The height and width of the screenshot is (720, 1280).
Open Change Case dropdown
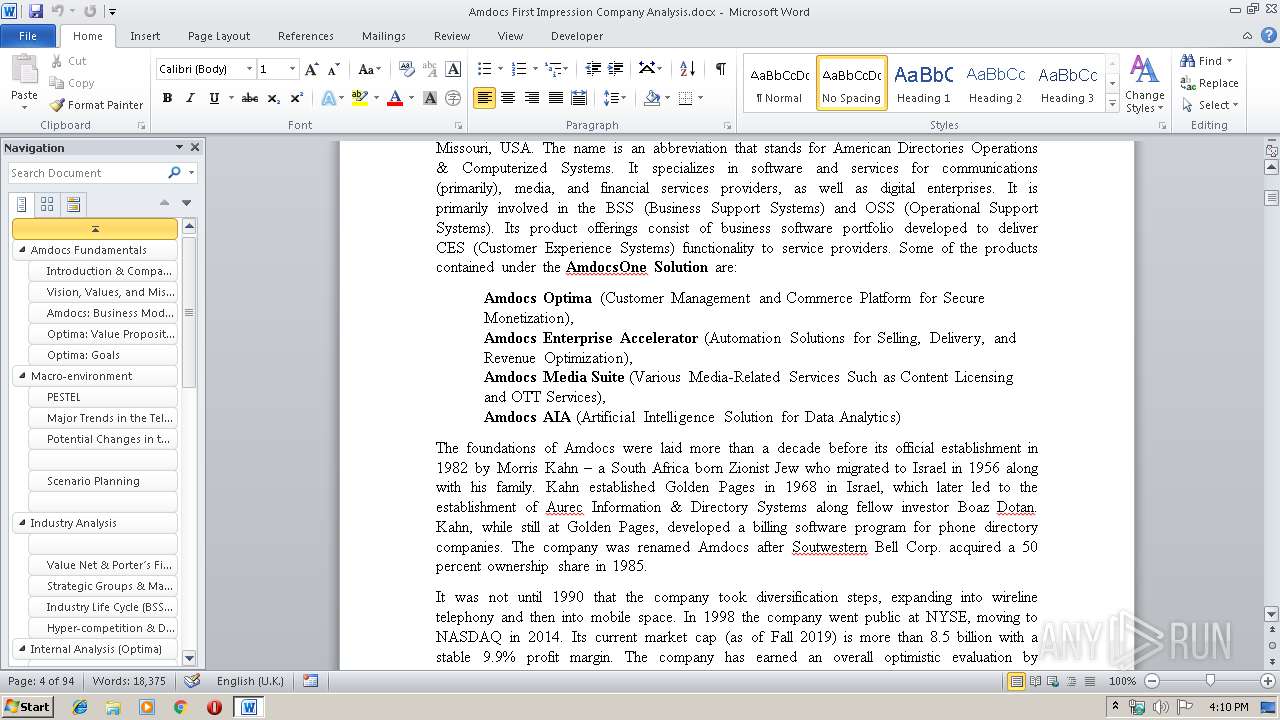click(x=369, y=69)
